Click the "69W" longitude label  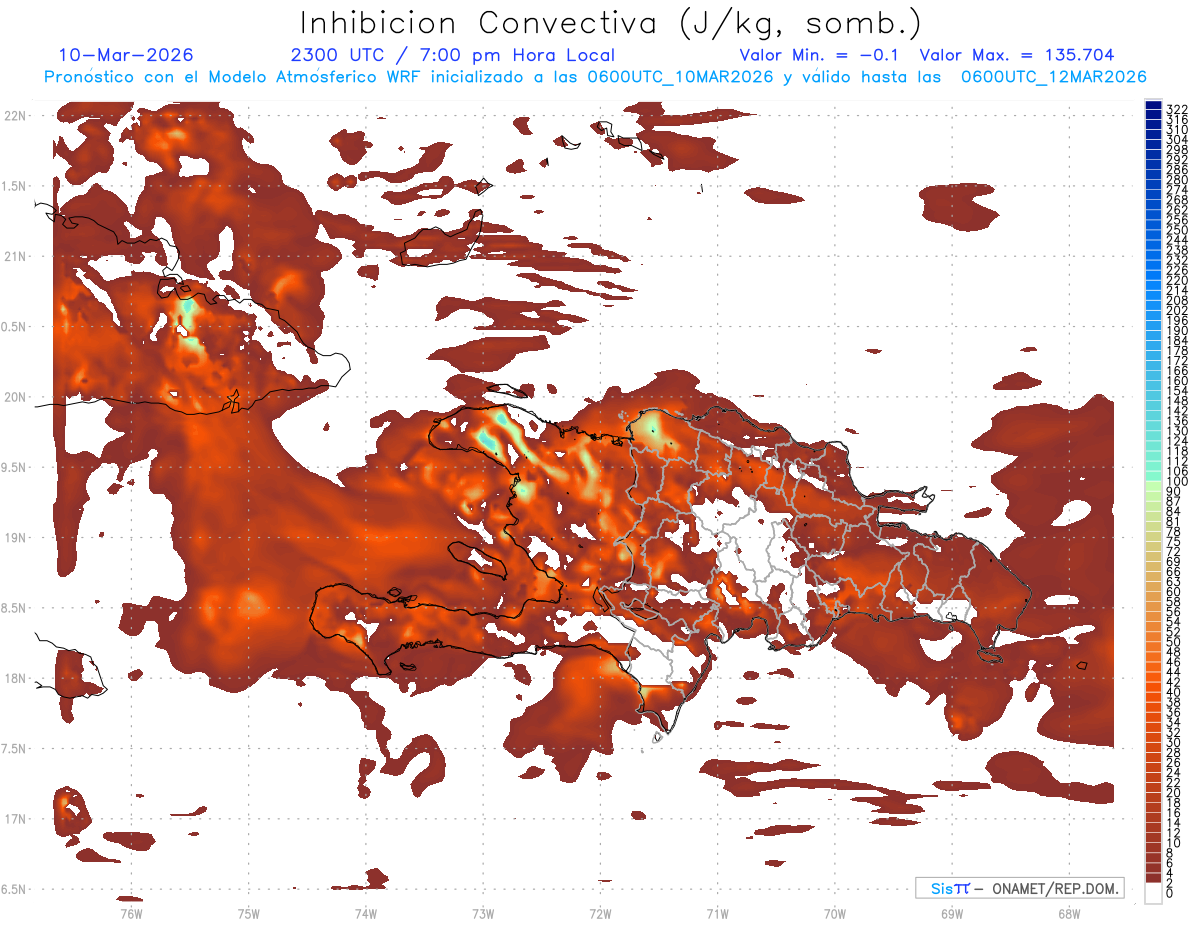[x=952, y=913]
